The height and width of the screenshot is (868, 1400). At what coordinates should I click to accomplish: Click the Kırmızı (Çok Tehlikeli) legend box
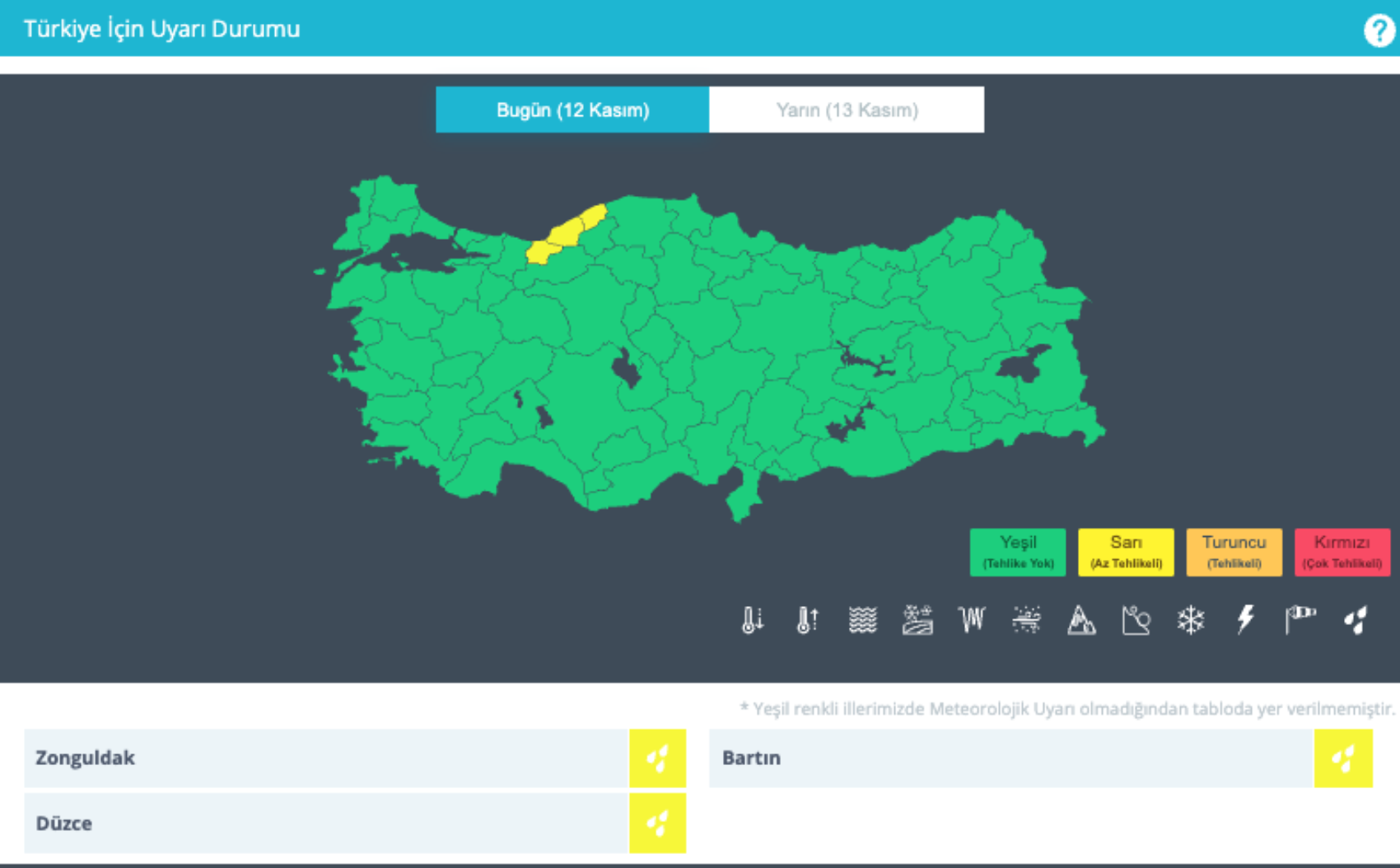tap(1342, 552)
